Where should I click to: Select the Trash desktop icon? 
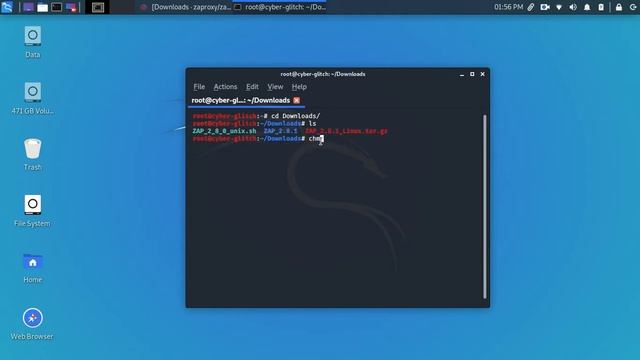coord(33,154)
